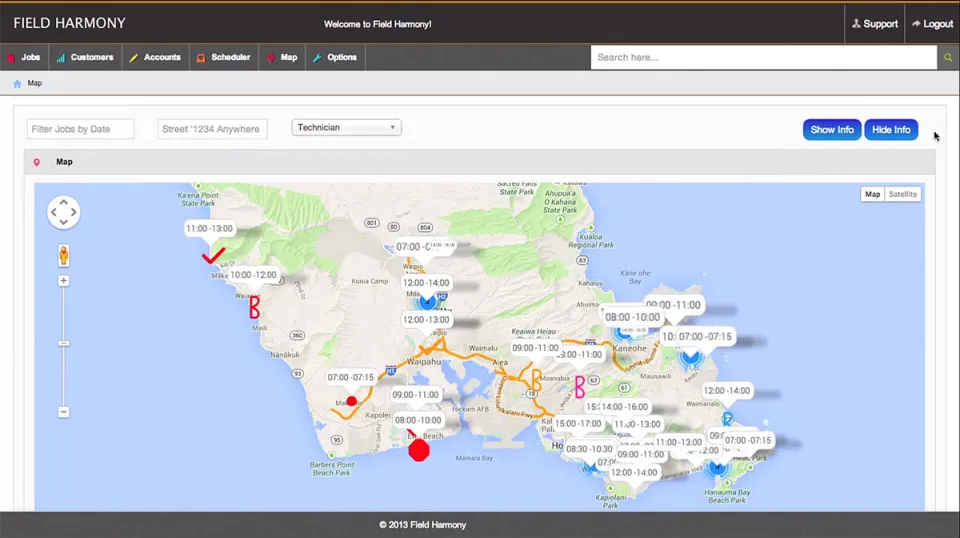This screenshot has width=960, height=538.
Task: Switch map to Satellite view
Action: (902, 194)
